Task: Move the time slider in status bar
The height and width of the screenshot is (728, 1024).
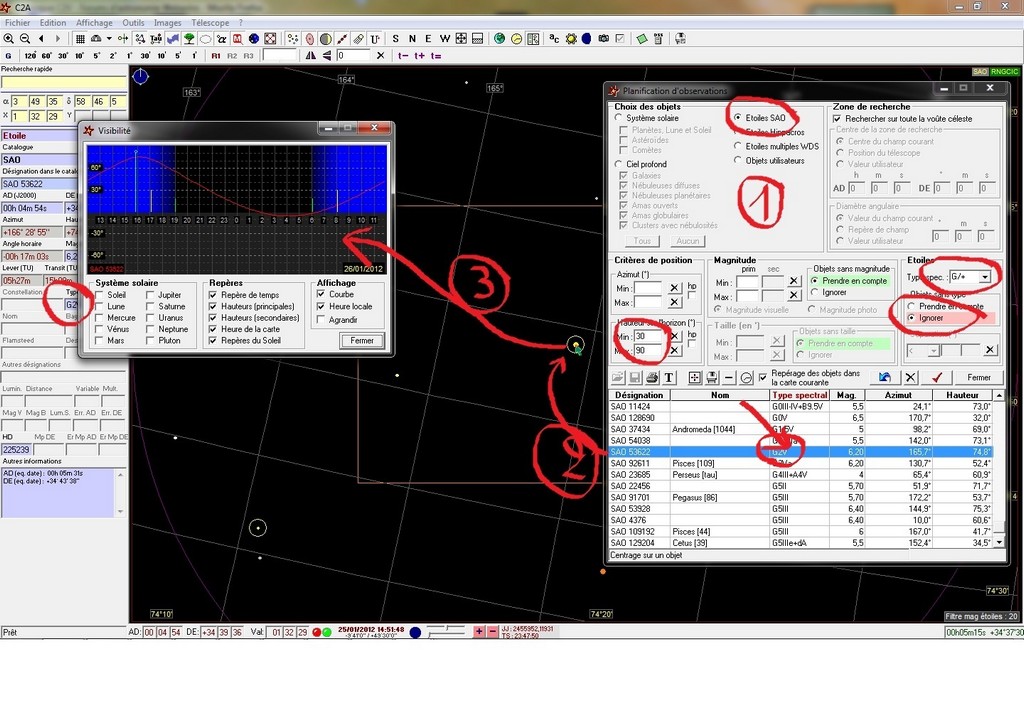Action: tap(447, 631)
